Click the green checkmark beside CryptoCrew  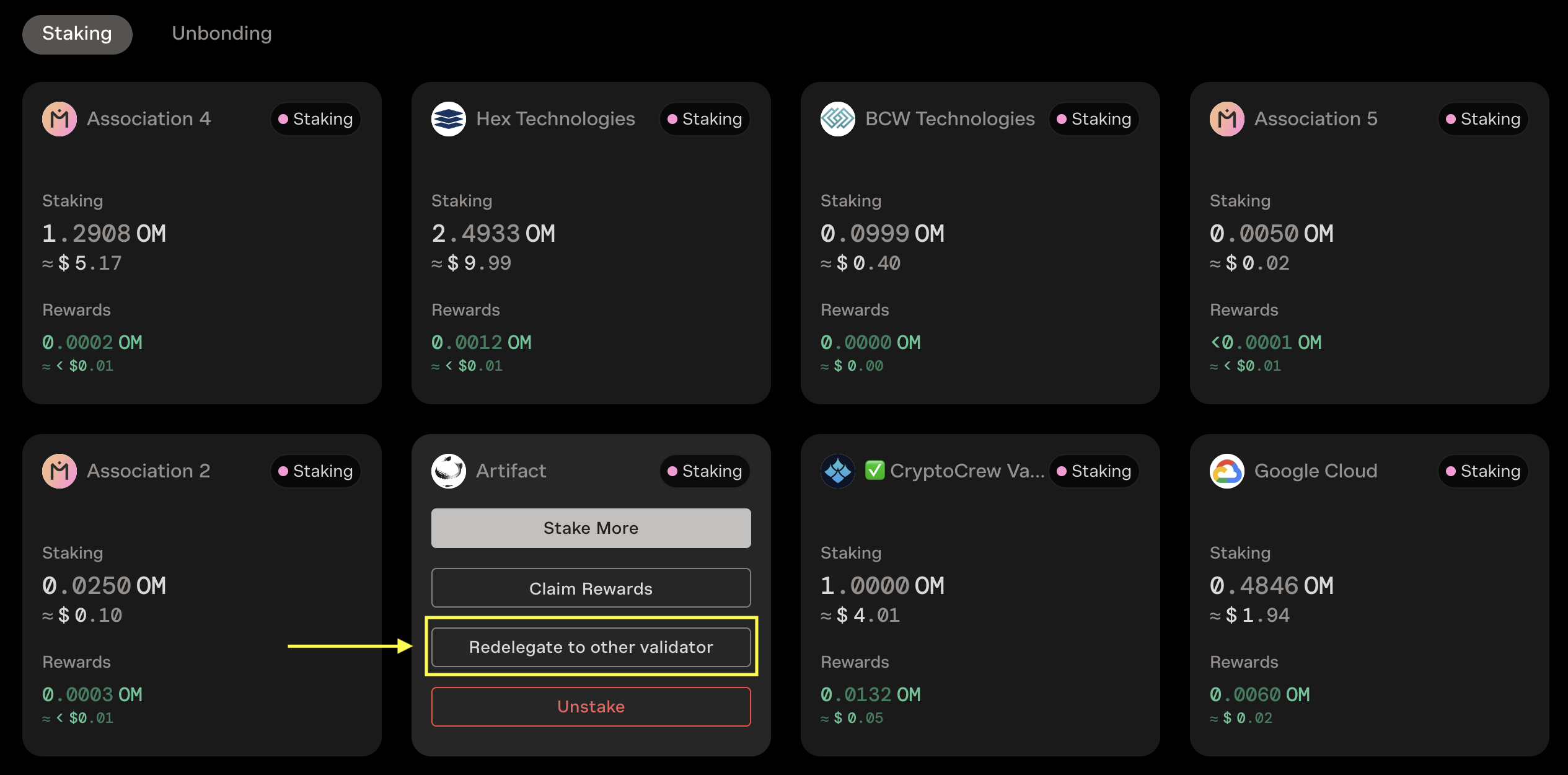point(874,471)
